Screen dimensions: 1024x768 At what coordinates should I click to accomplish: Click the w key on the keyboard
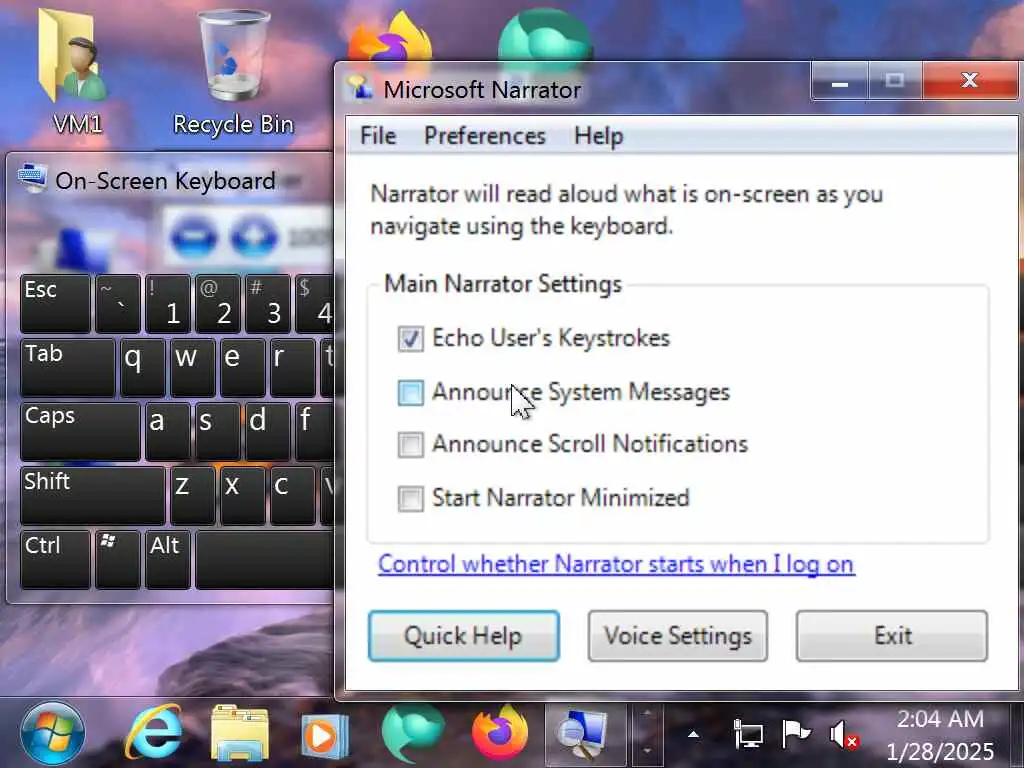(193, 368)
